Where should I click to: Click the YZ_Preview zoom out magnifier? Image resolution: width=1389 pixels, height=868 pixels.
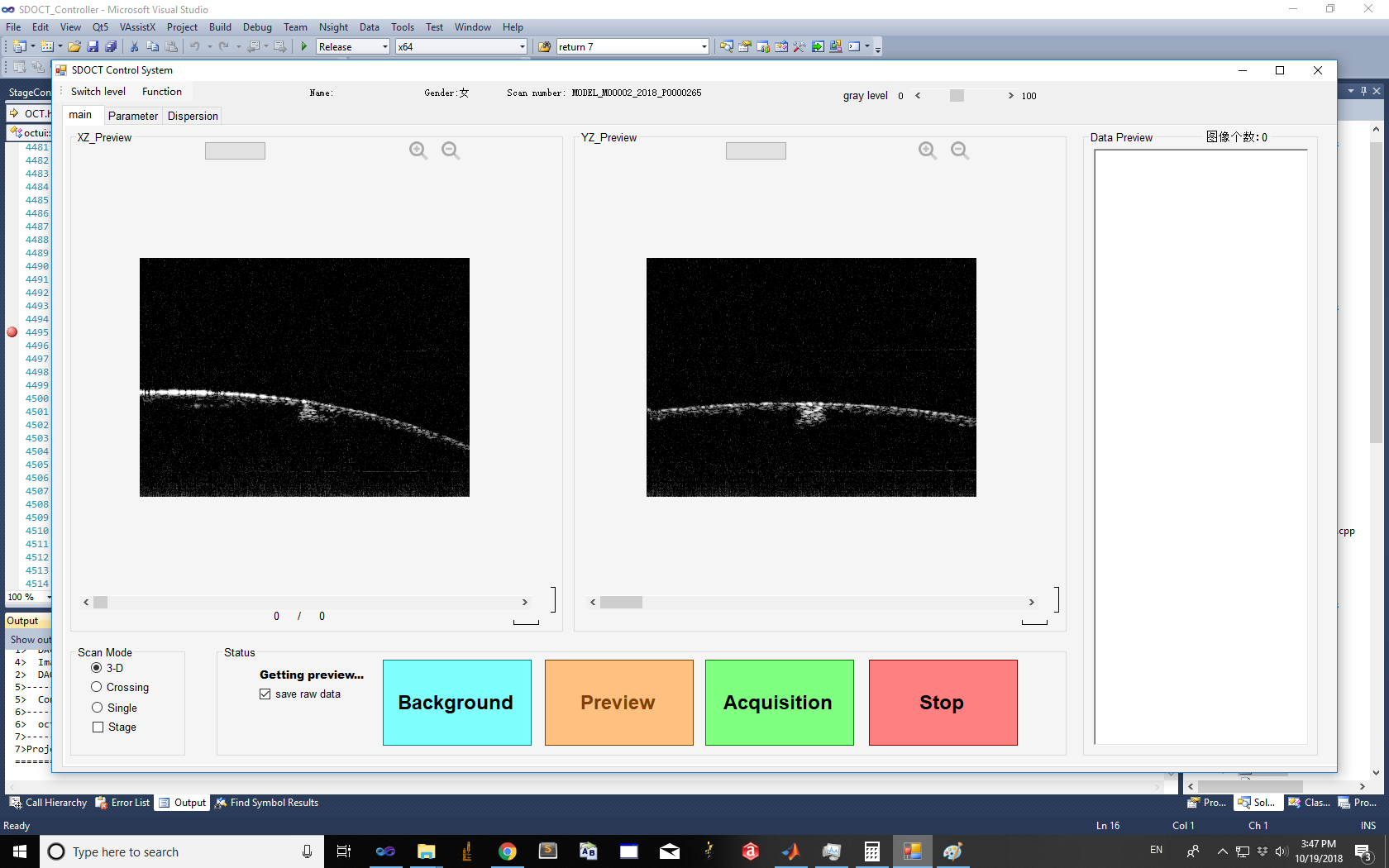pos(960,150)
